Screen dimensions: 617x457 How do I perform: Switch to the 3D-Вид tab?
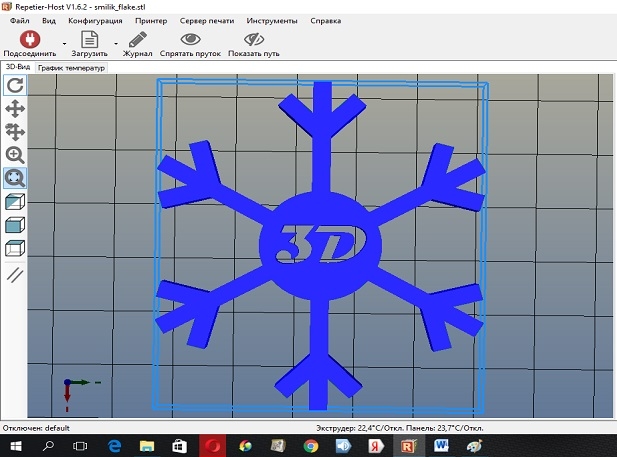point(18,67)
